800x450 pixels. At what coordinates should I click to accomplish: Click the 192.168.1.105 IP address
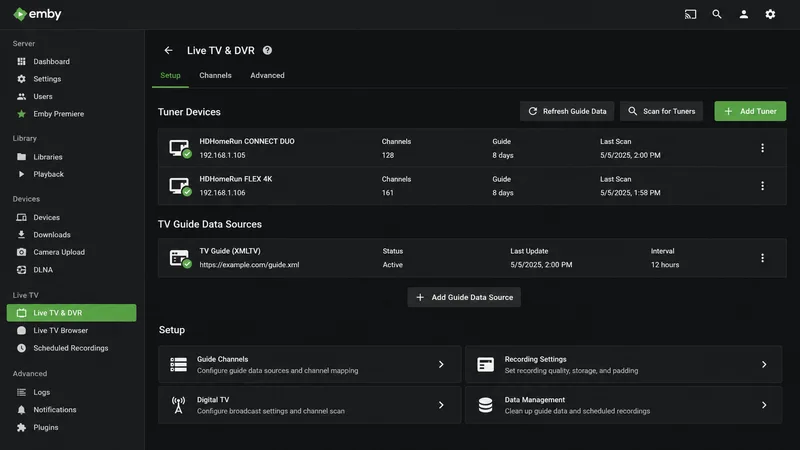222,155
